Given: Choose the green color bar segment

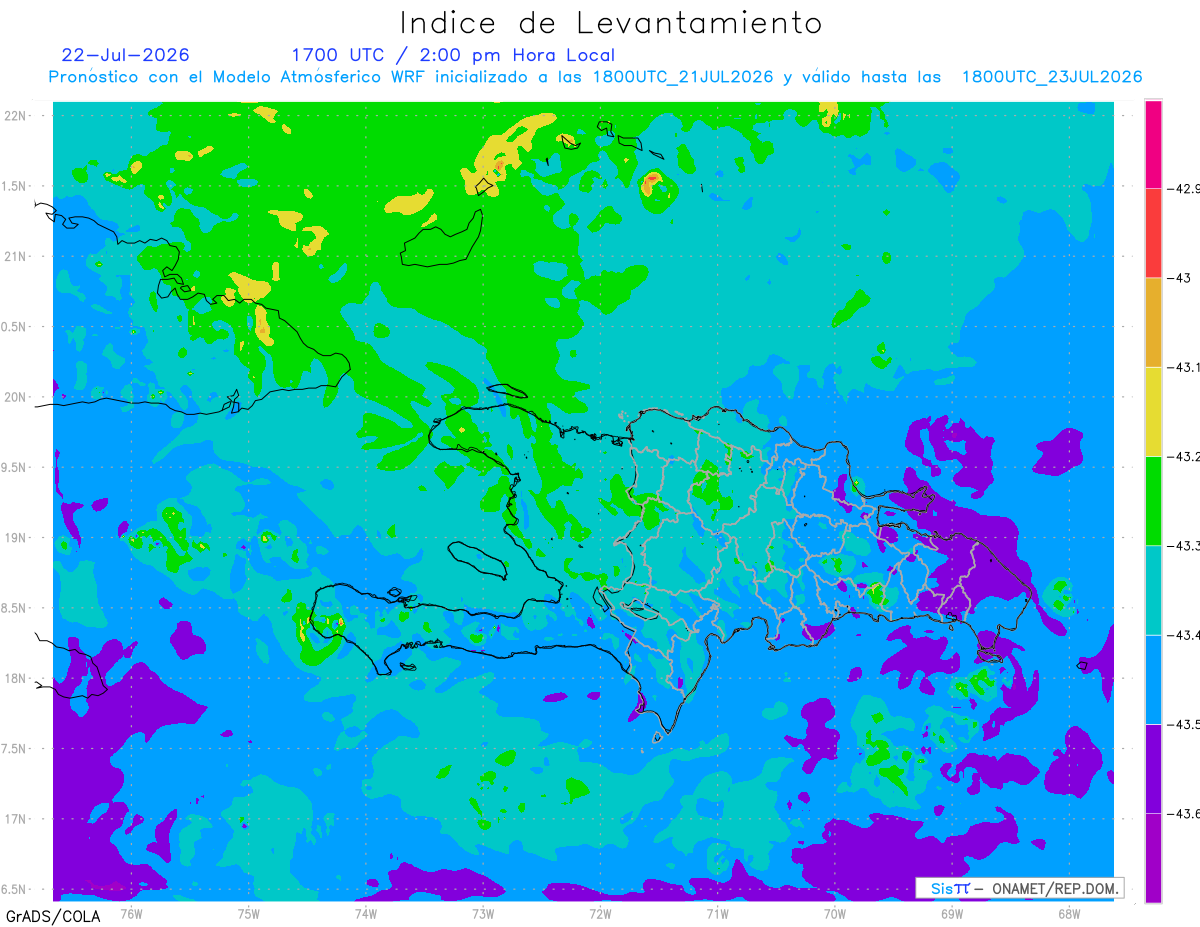Looking at the screenshot, I should tap(1153, 500).
